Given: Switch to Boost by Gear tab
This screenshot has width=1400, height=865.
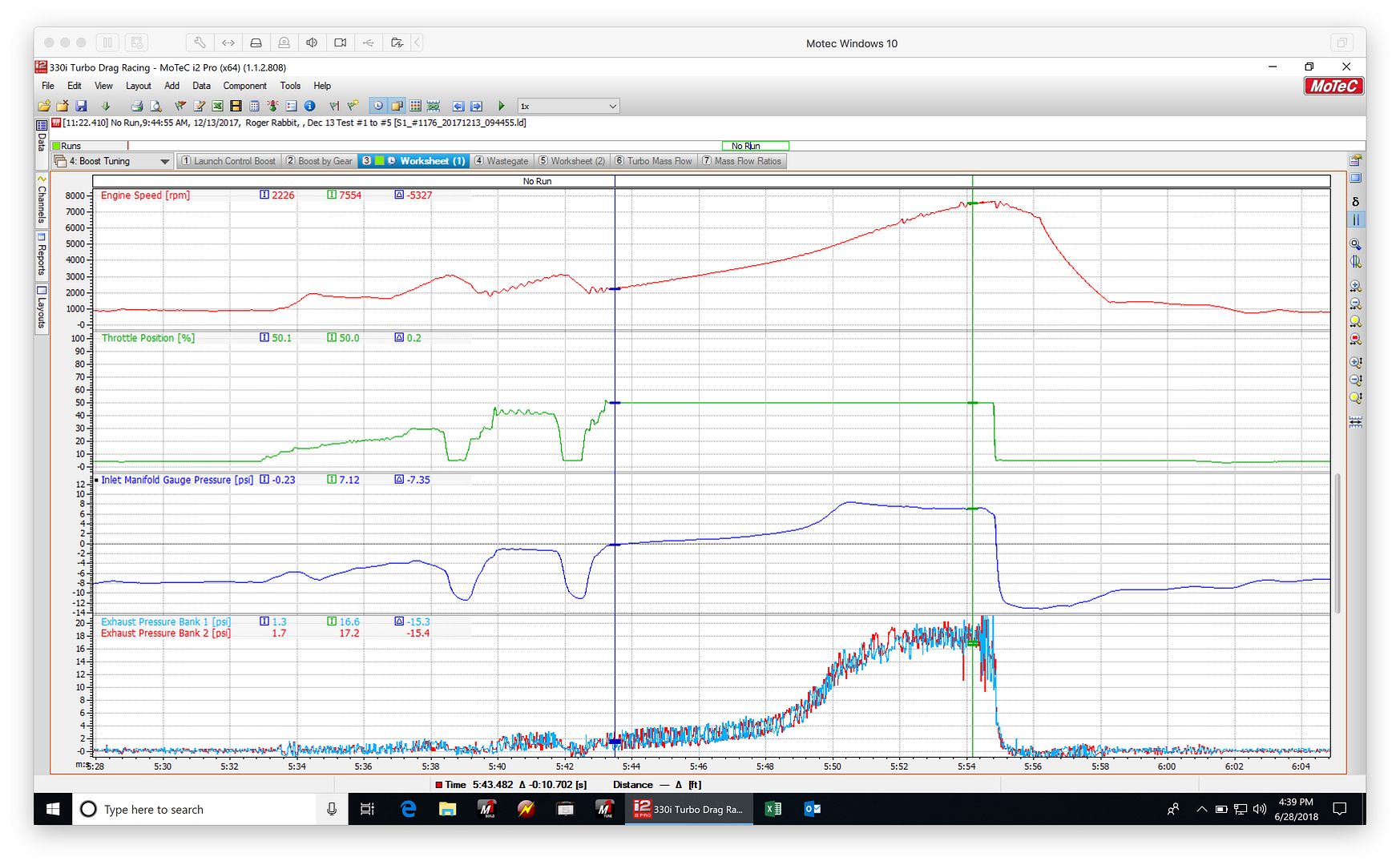Looking at the screenshot, I should coord(319,161).
